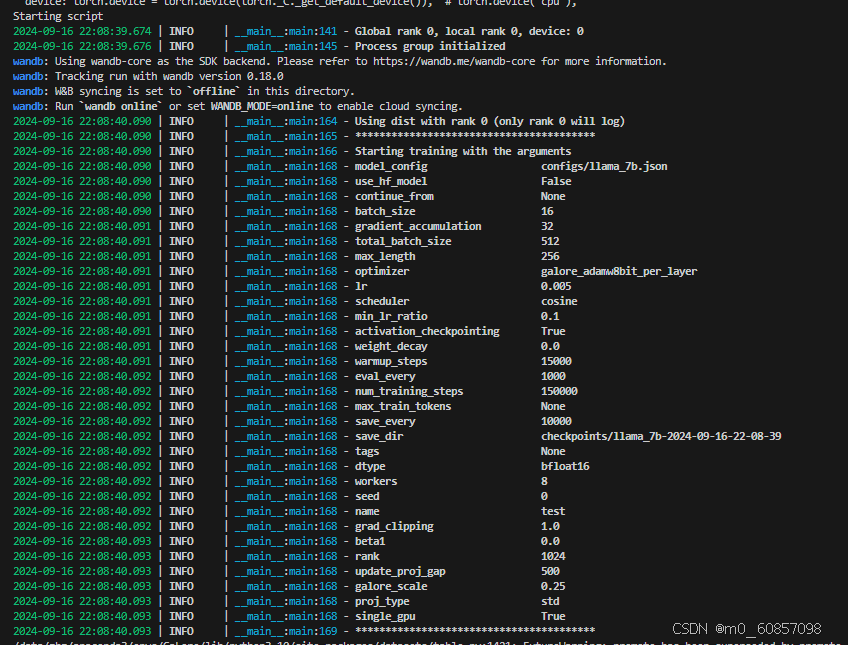This screenshot has height=645, width=848.
Task: Select the text 'Starting script'
Action: [x=58, y=16]
